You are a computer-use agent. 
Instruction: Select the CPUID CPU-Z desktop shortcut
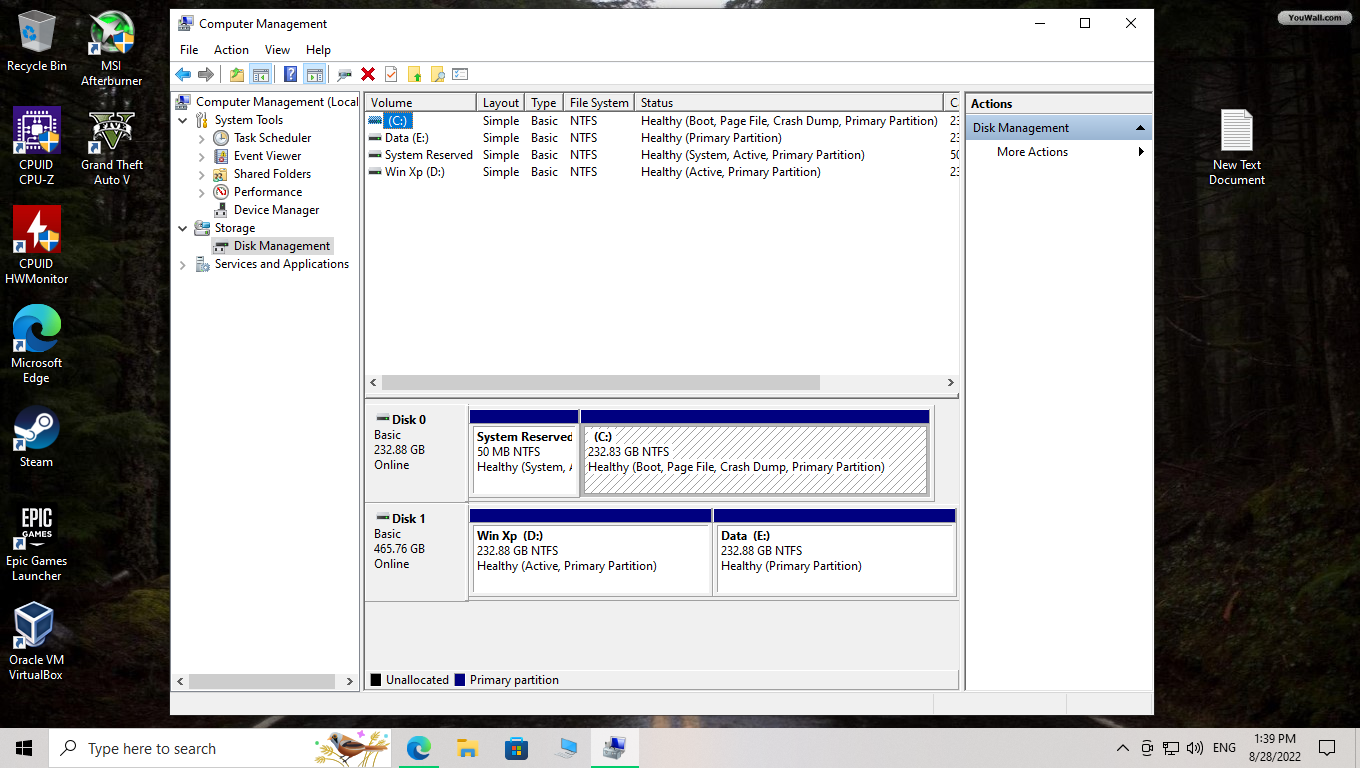coord(37,147)
